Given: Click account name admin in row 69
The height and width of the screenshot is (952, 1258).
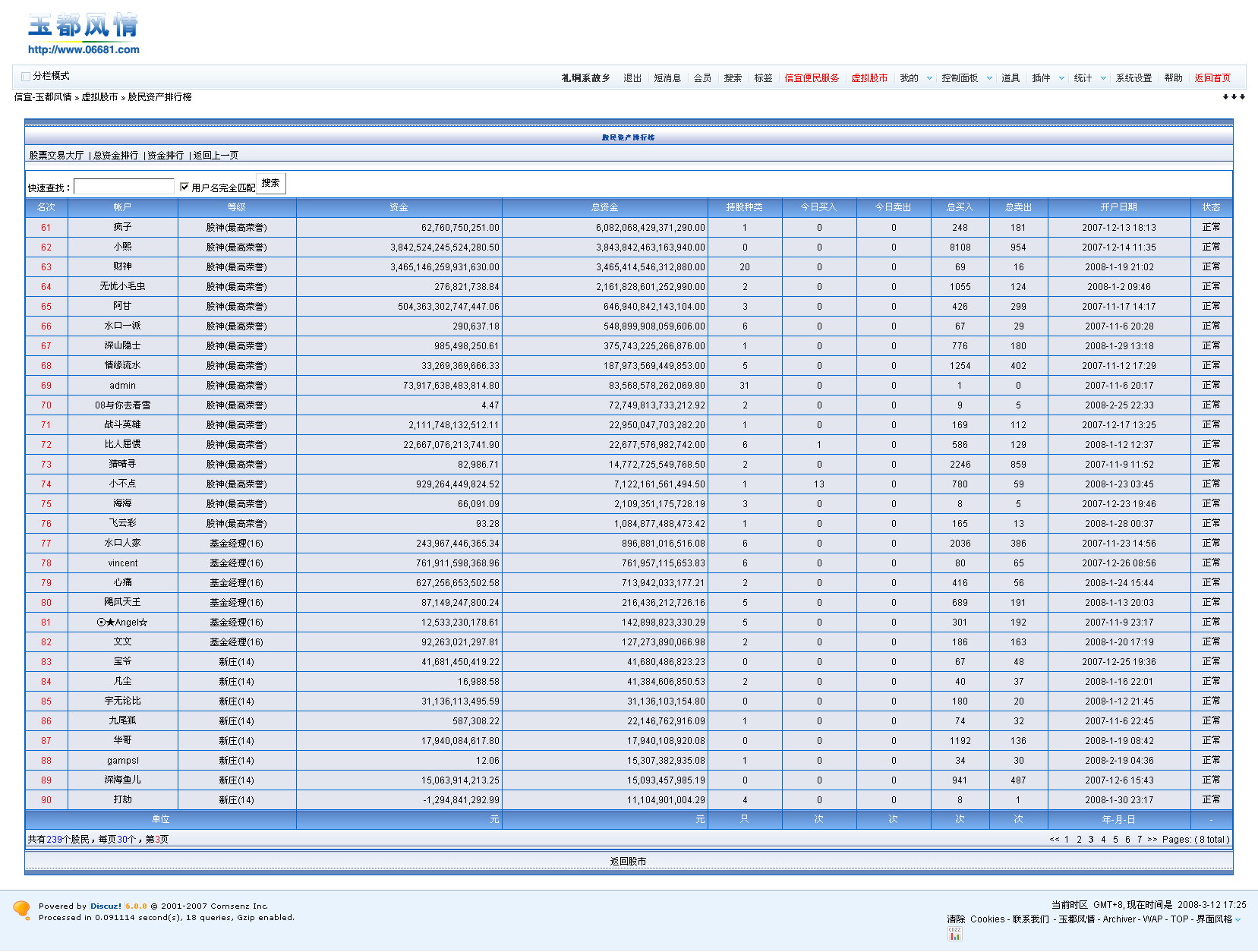Looking at the screenshot, I should [122, 386].
